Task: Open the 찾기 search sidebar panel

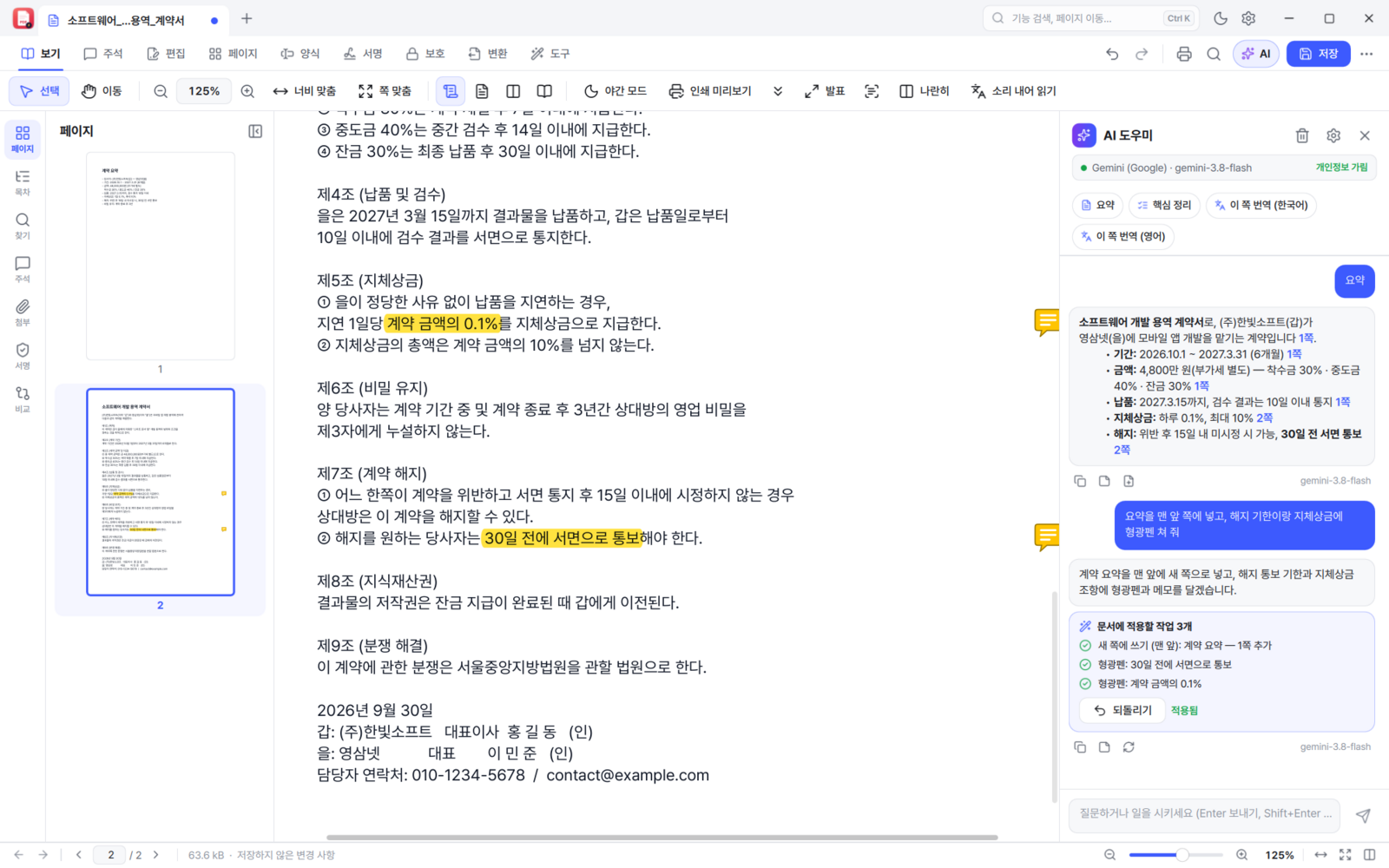Action: pos(23,226)
